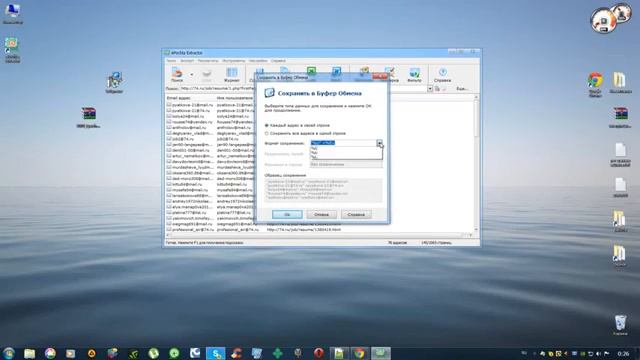Image resolution: width=640 pixels, height=360 pixels.
Task: Open the WinRAR archive icon on left desktop
Action: (x=89, y=117)
